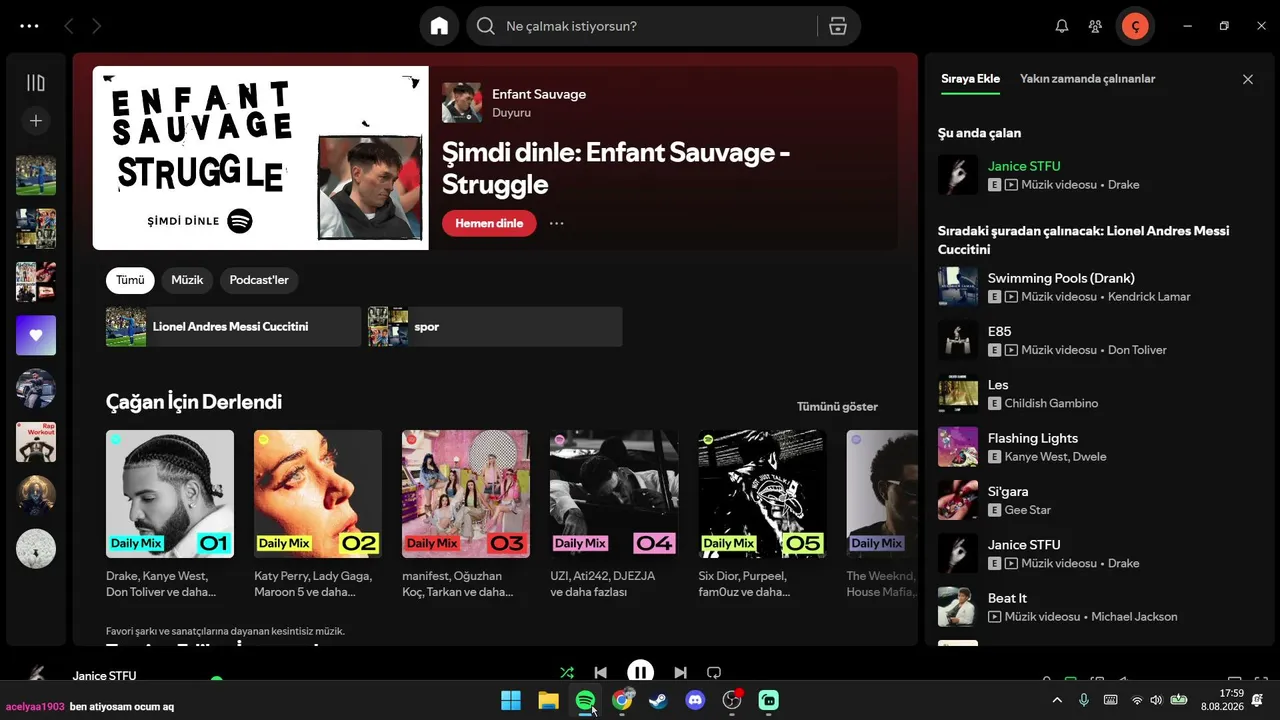Play Si'gara from the queue

pos(1008,491)
